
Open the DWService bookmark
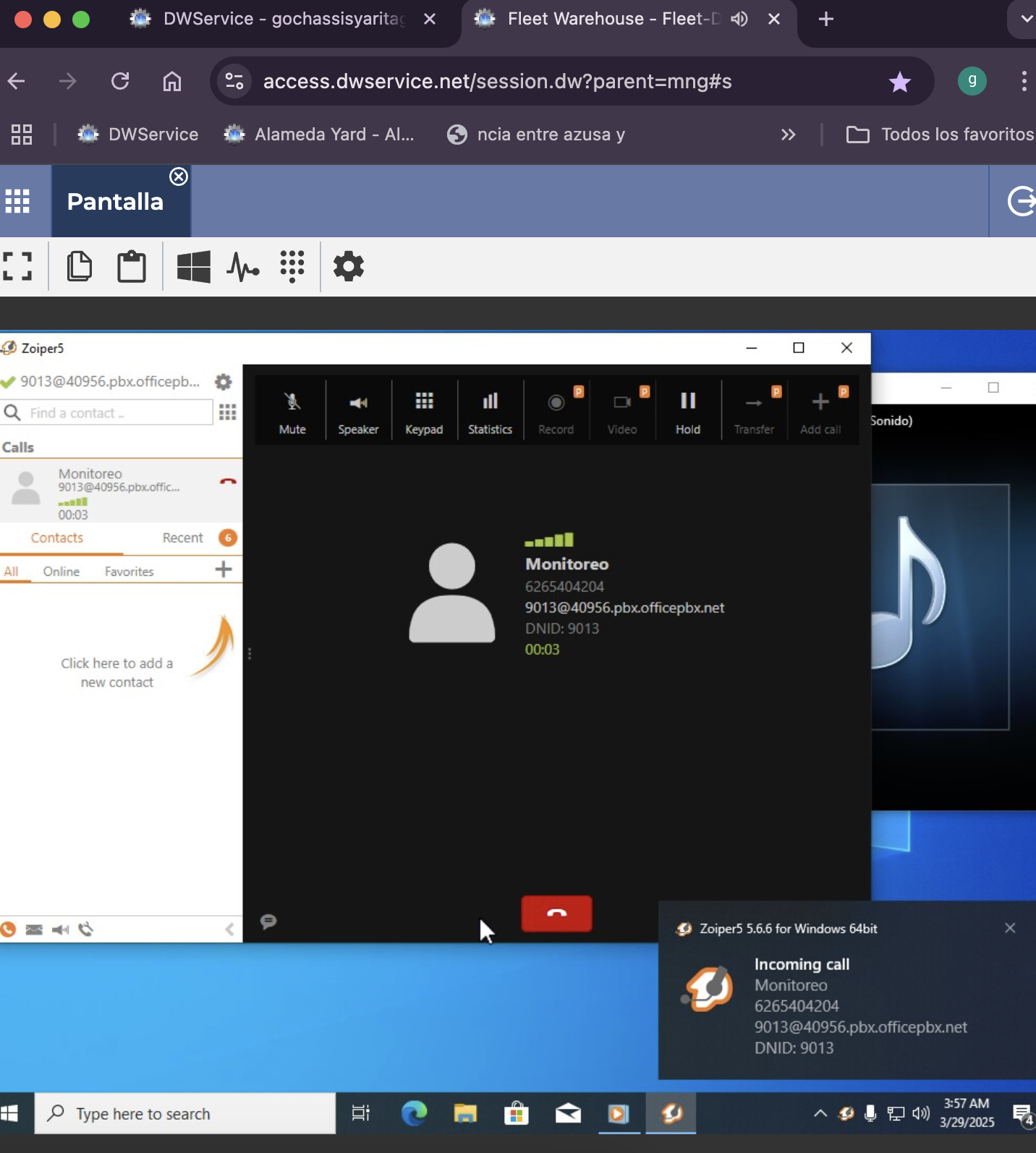(138, 135)
